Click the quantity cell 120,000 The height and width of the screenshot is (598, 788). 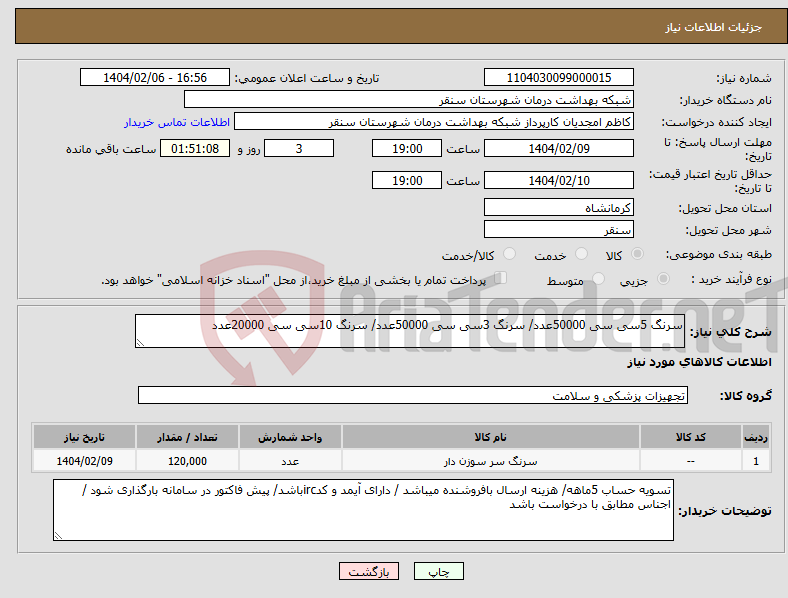click(187, 461)
